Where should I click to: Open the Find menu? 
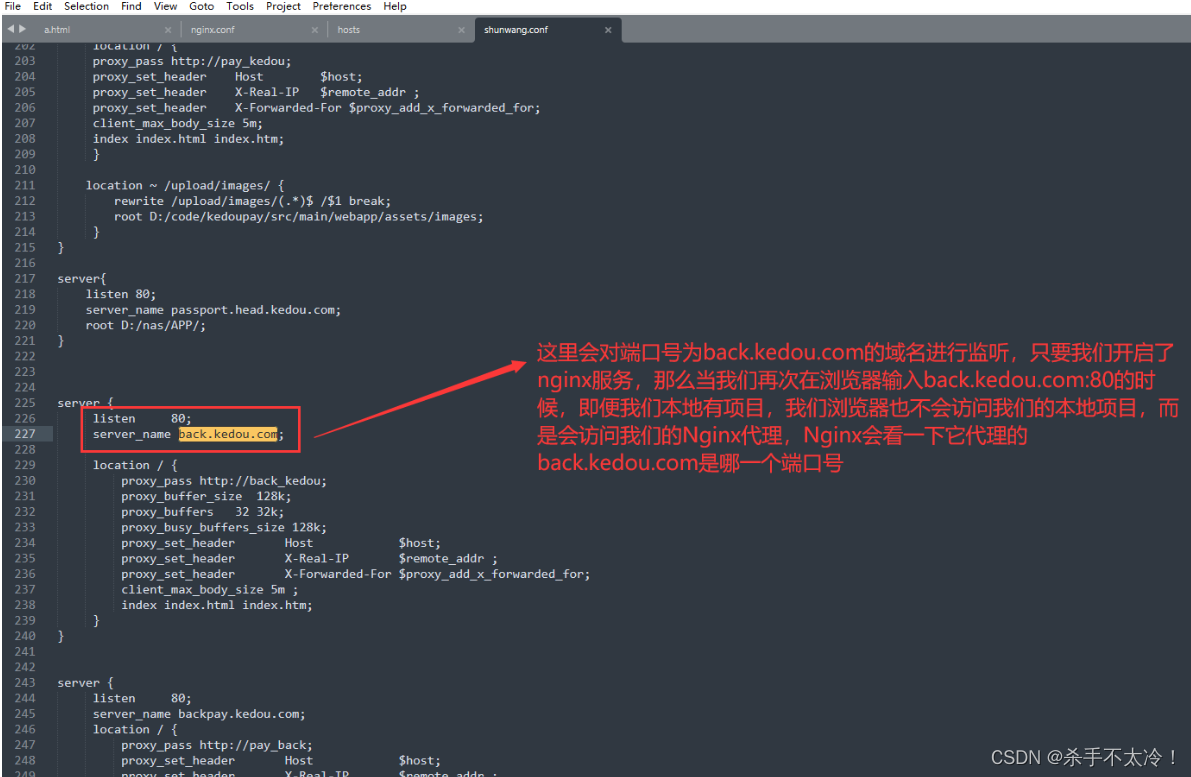click(x=131, y=6)
